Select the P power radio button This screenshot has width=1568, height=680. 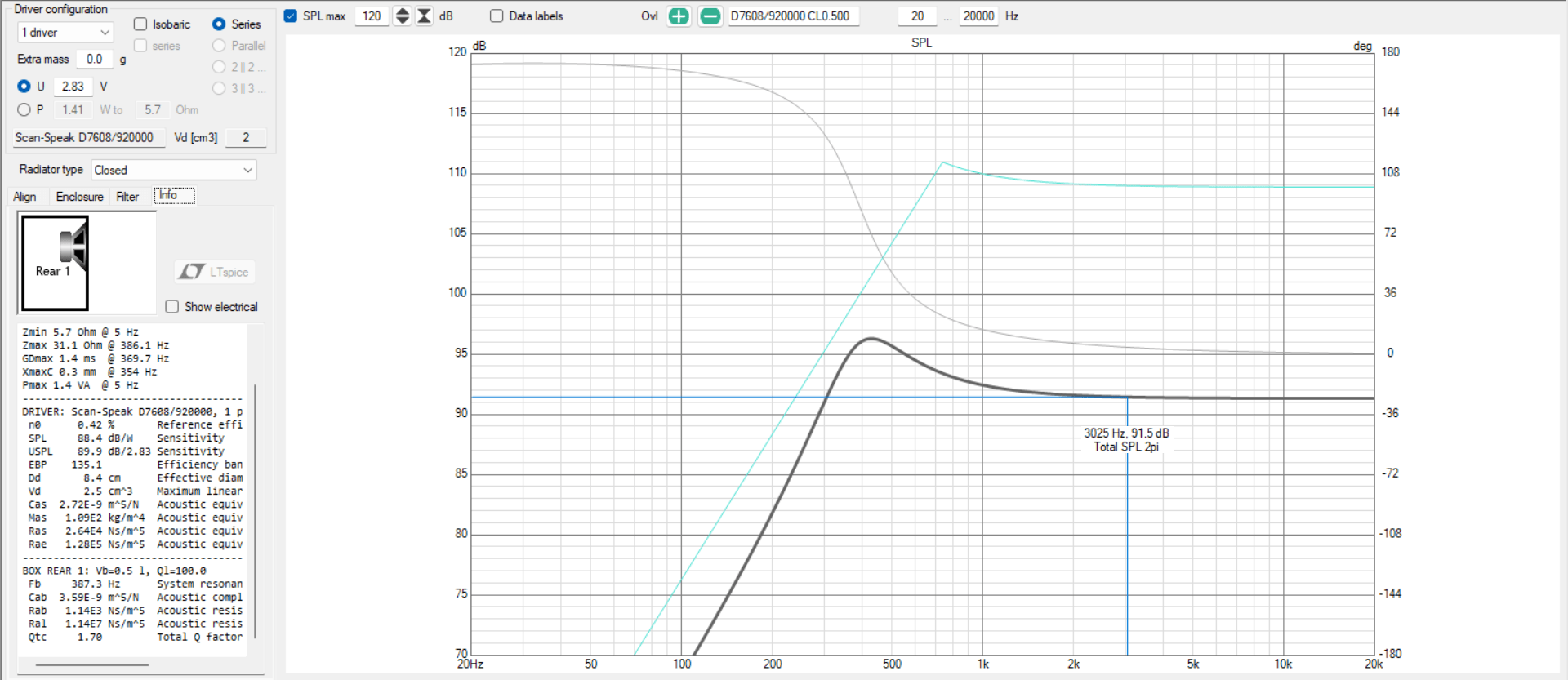coord(24,109)
